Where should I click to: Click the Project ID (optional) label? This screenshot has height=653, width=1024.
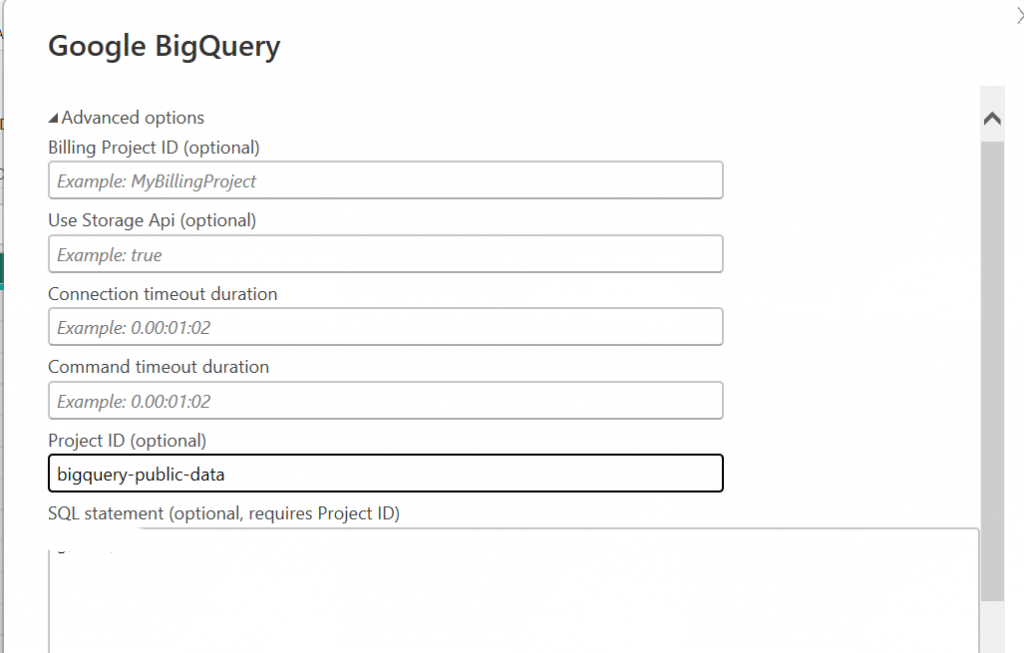coord(127,440)
